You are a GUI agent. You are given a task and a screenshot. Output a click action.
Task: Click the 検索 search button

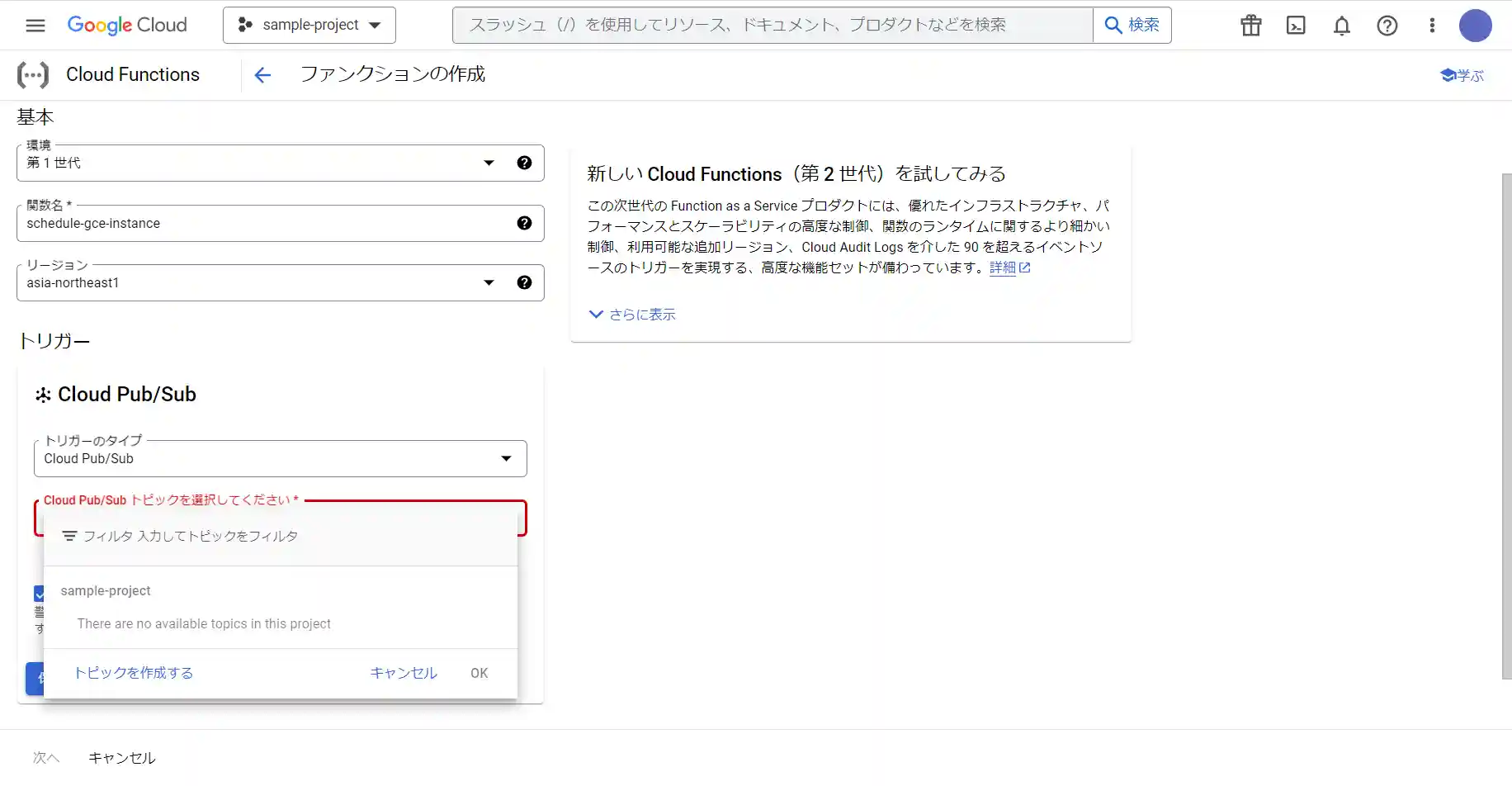(x=1132, y=25)
